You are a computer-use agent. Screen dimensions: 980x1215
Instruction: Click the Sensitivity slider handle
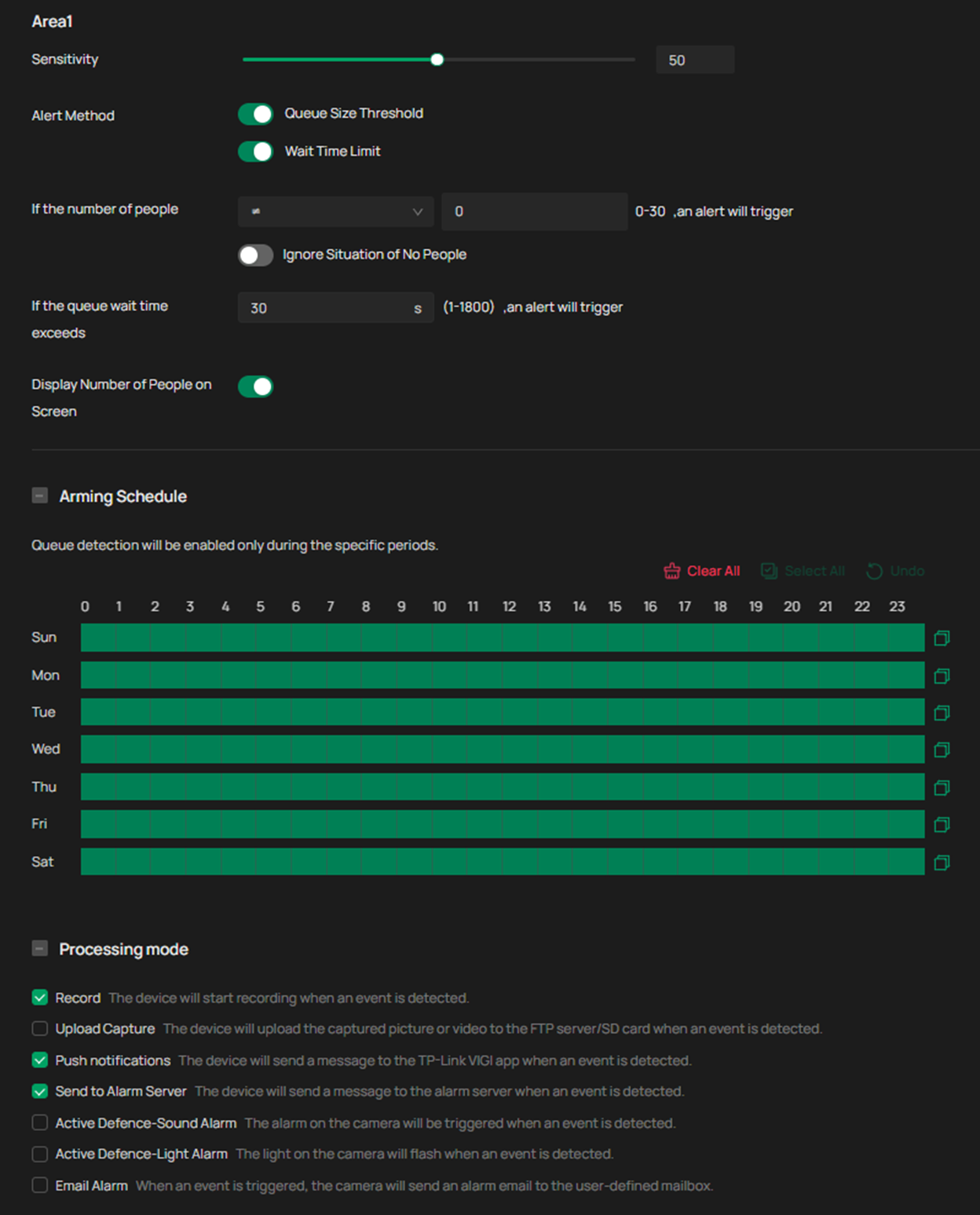437,60
